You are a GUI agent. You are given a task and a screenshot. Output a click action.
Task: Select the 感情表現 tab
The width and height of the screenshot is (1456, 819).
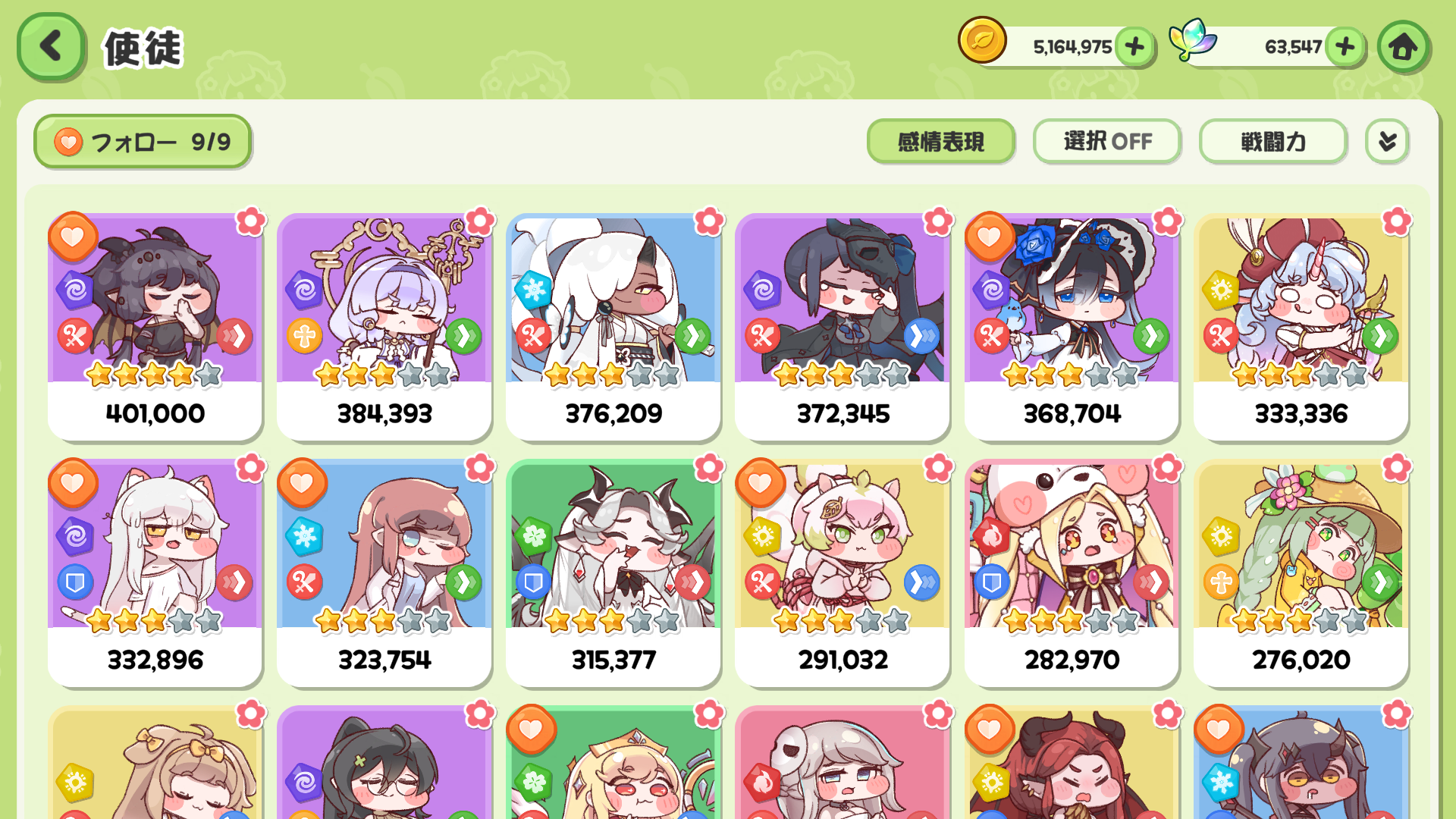click(940, 142)
